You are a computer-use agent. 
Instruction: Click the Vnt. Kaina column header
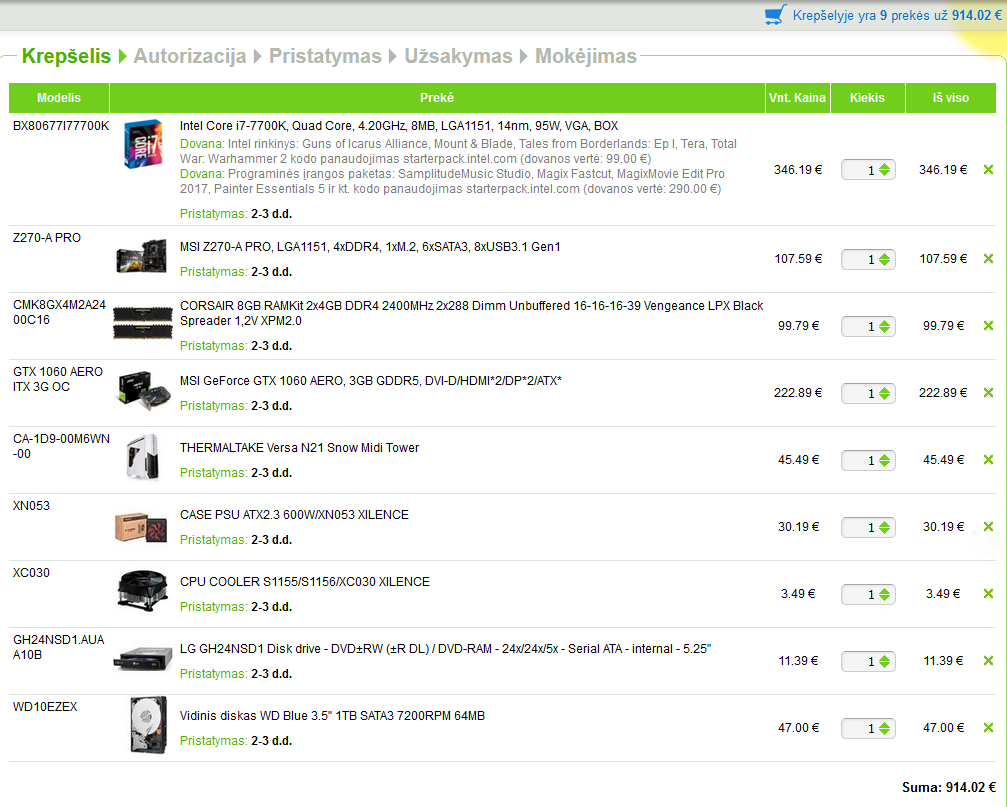point(798,98)
